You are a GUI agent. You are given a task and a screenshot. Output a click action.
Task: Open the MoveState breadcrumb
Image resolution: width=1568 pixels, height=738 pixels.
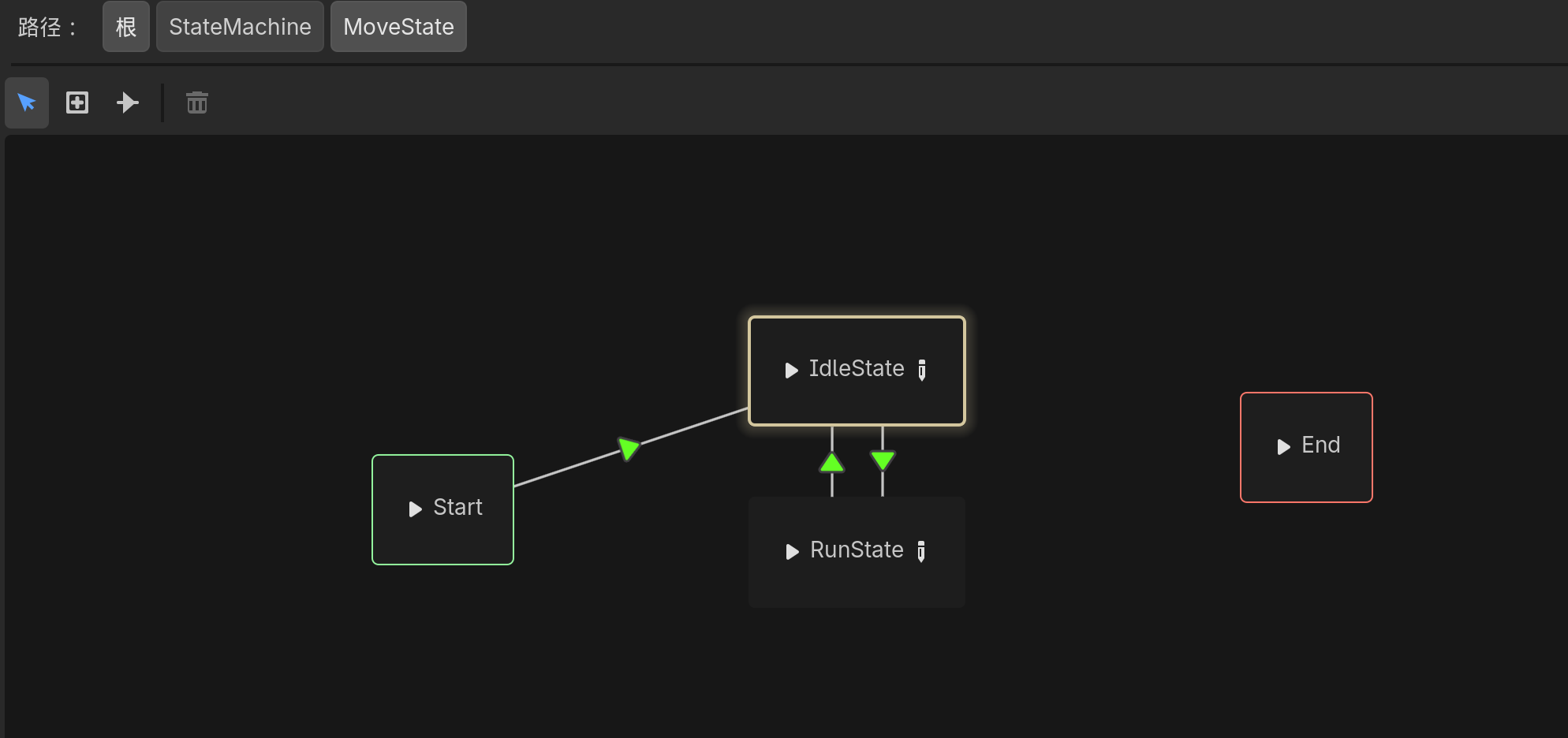398,27
